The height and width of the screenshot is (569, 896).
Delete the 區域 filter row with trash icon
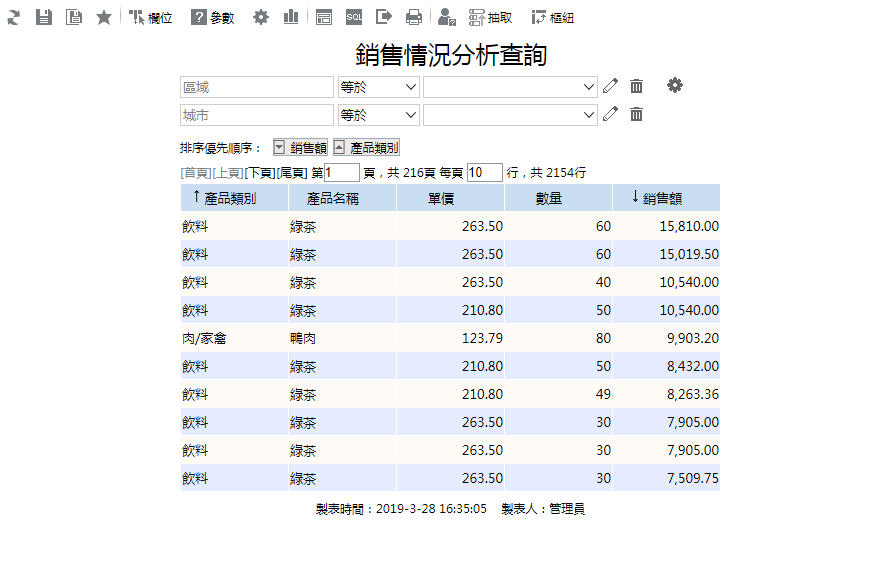[x=636, y=87]
